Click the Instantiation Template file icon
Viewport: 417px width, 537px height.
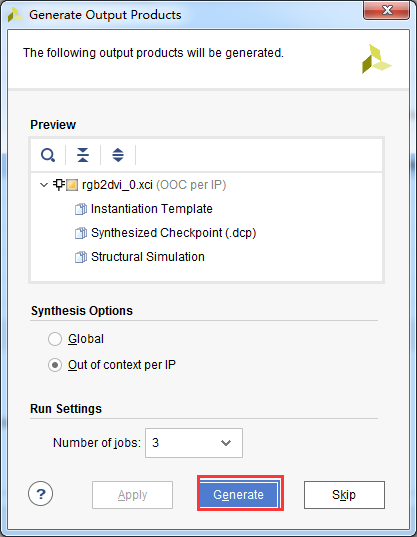tap(81, 209)
